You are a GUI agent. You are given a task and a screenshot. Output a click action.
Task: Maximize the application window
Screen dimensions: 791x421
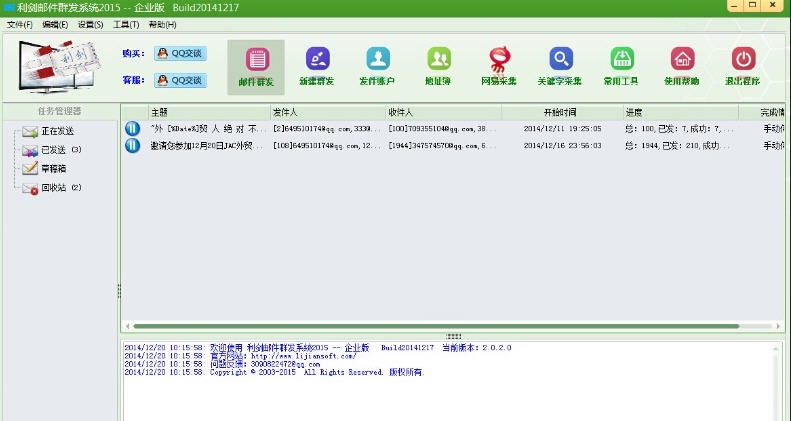(753, 5)
